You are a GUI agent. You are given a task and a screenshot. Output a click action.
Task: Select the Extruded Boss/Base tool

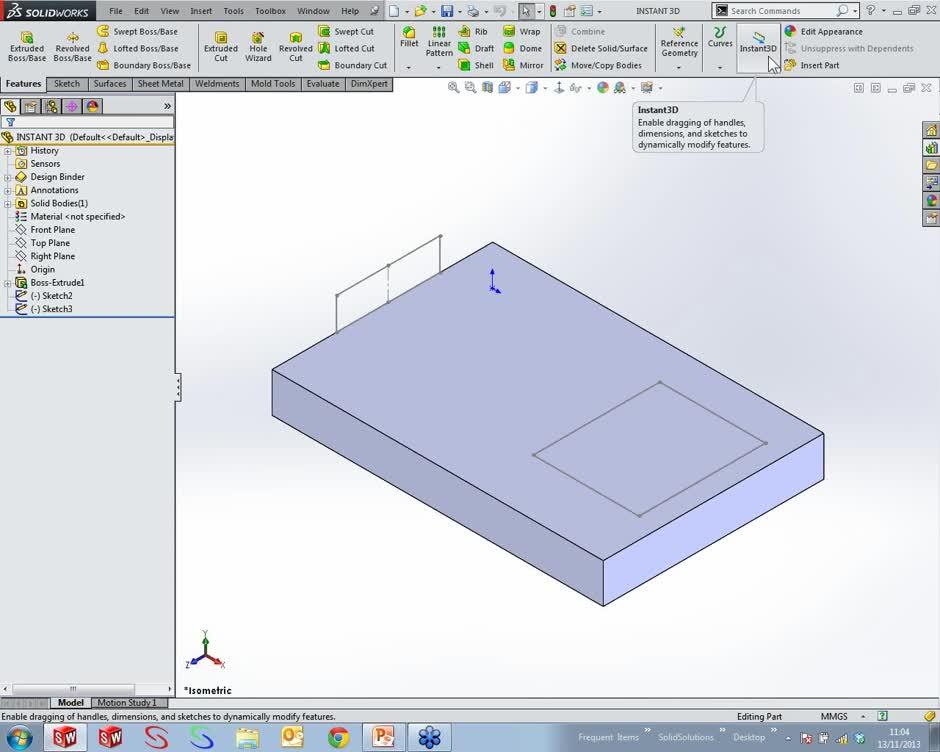point(27,46)
